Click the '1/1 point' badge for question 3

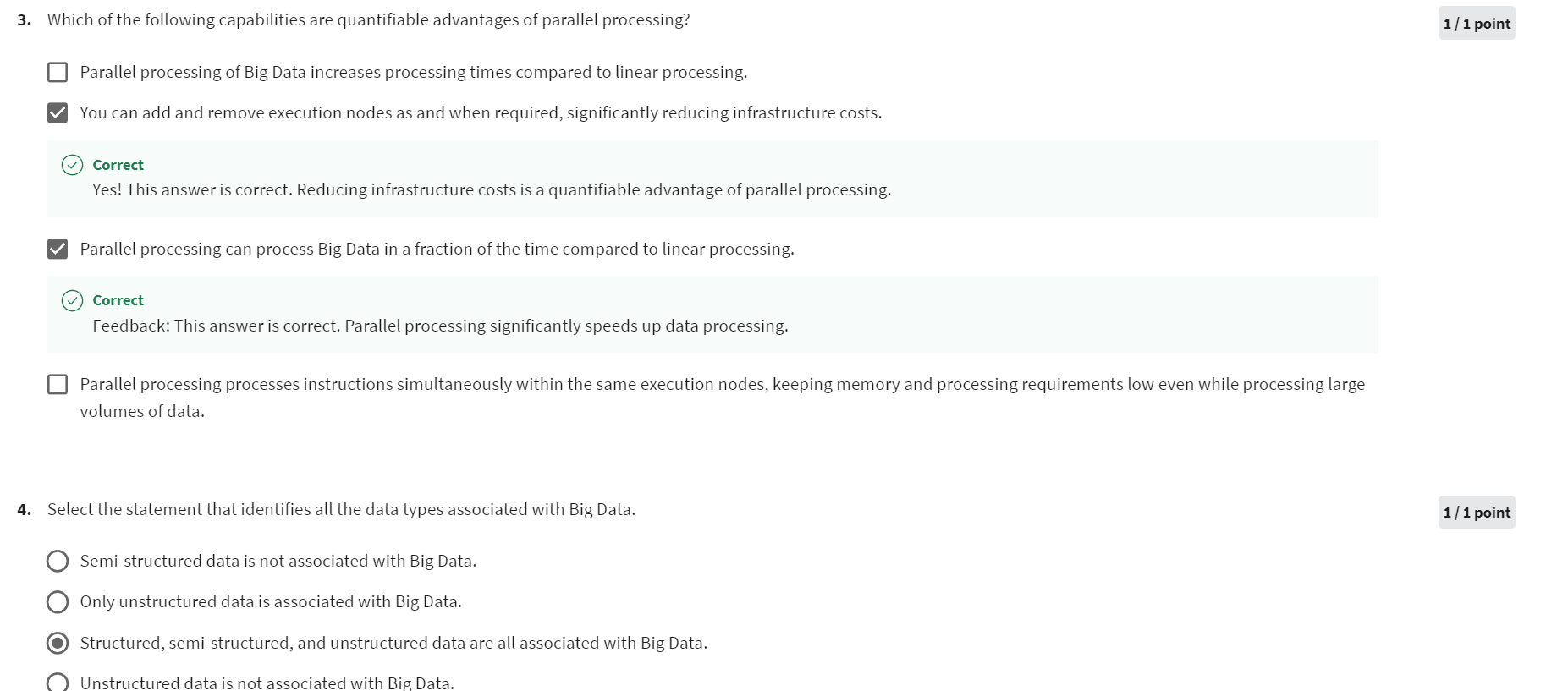(1475, 23)
